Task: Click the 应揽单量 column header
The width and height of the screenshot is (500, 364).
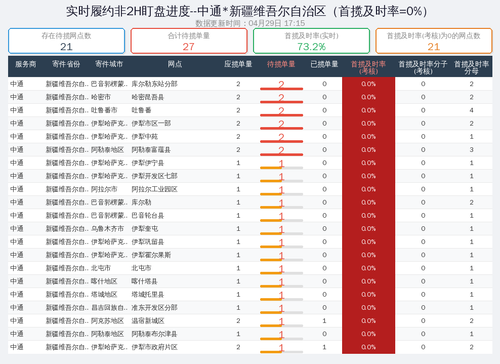Action: 238,64
